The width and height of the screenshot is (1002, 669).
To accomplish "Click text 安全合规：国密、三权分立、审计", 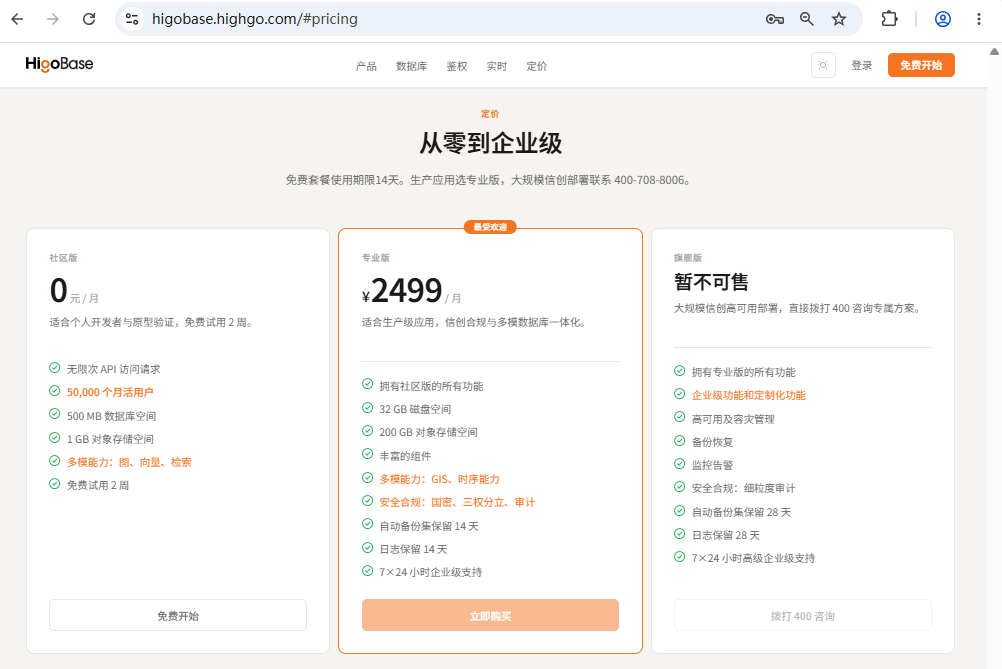I will click(457, 502).
